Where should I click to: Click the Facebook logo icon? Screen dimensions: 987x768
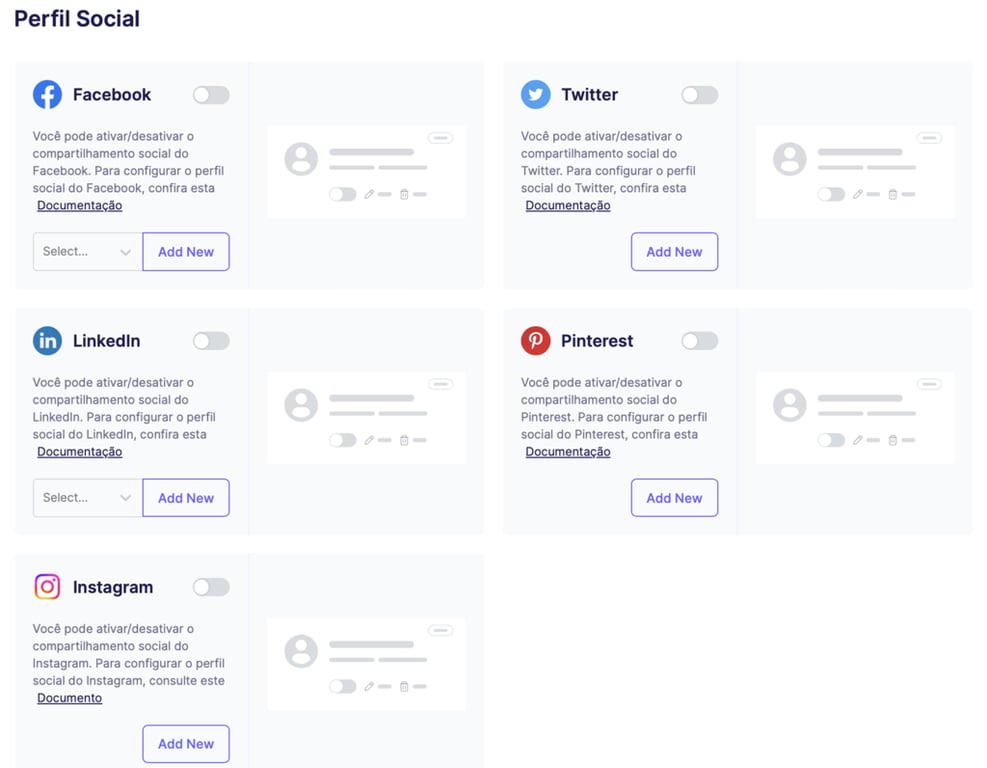coord(47,94)
